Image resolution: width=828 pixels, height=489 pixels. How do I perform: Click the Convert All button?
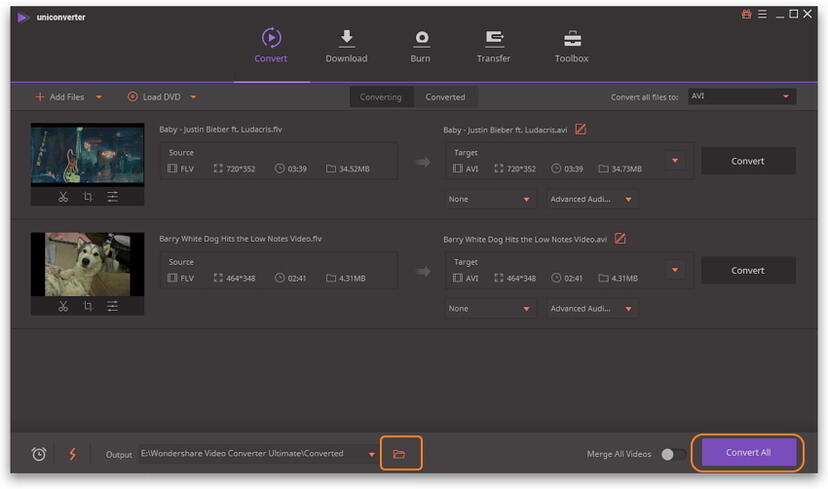click(x=748, y=453)
